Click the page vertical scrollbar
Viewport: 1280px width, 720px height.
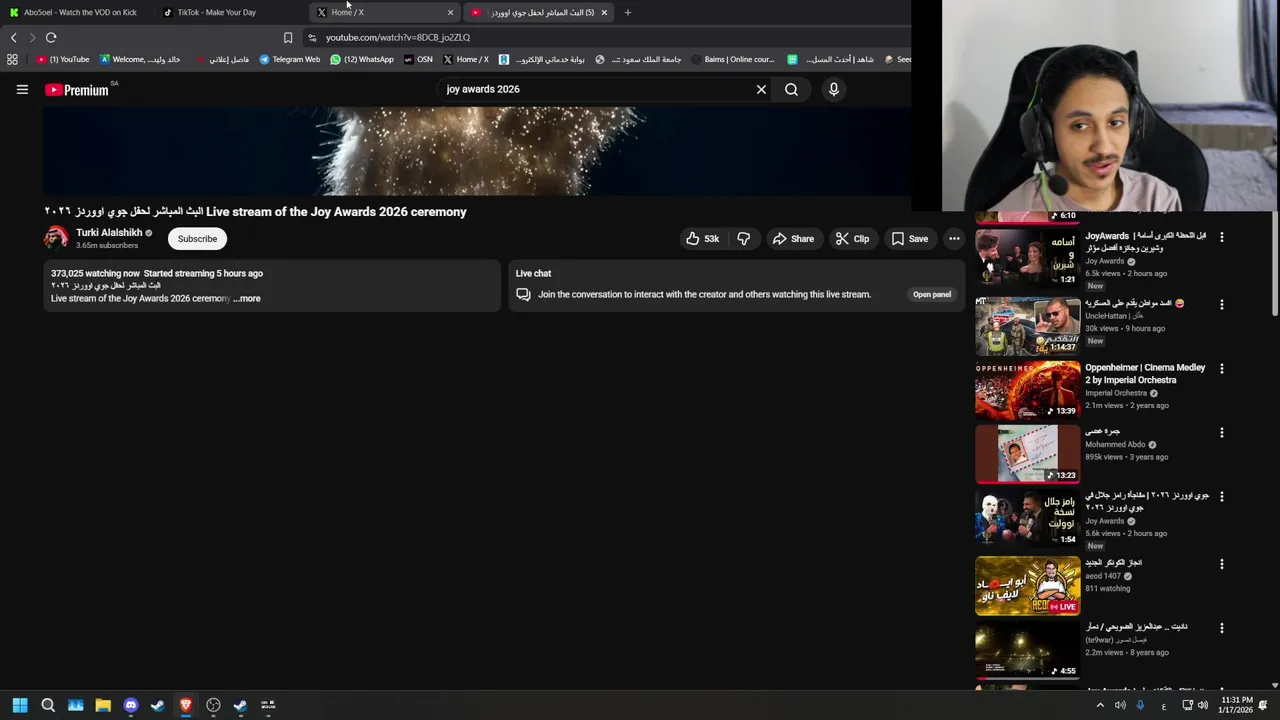(x=1274, y=265)
